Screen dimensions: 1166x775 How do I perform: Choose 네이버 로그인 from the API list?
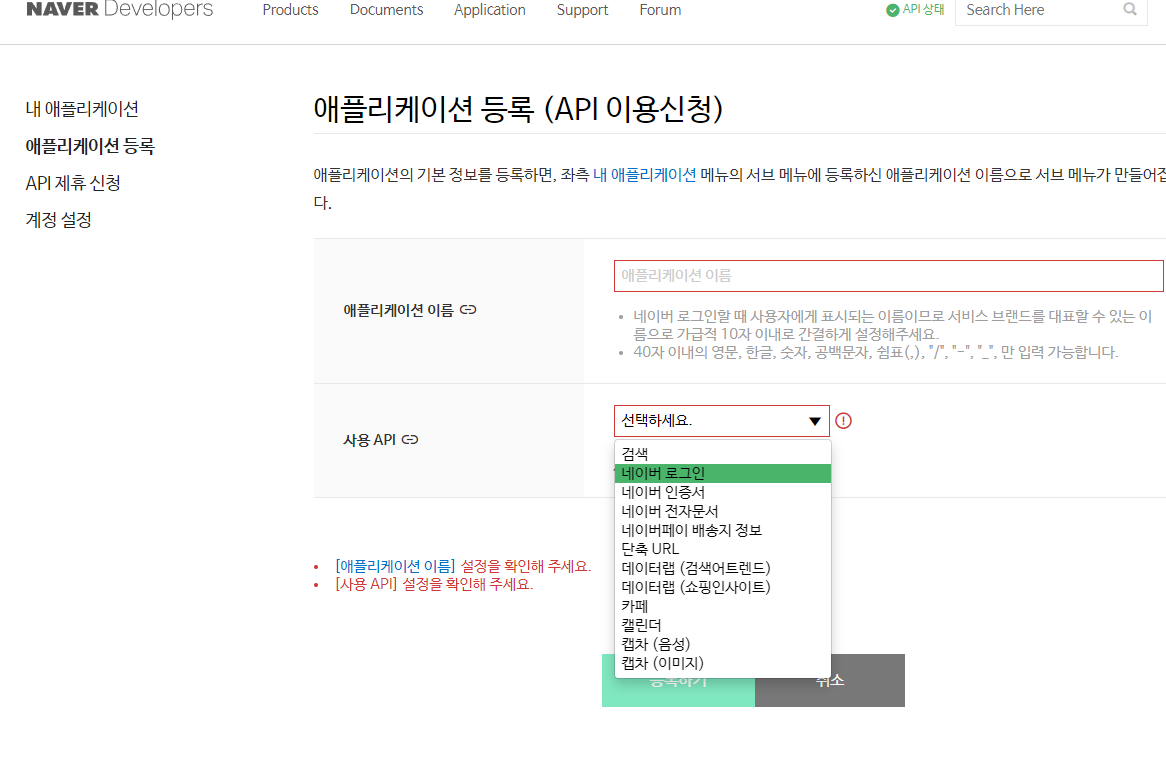pos(723,473)
